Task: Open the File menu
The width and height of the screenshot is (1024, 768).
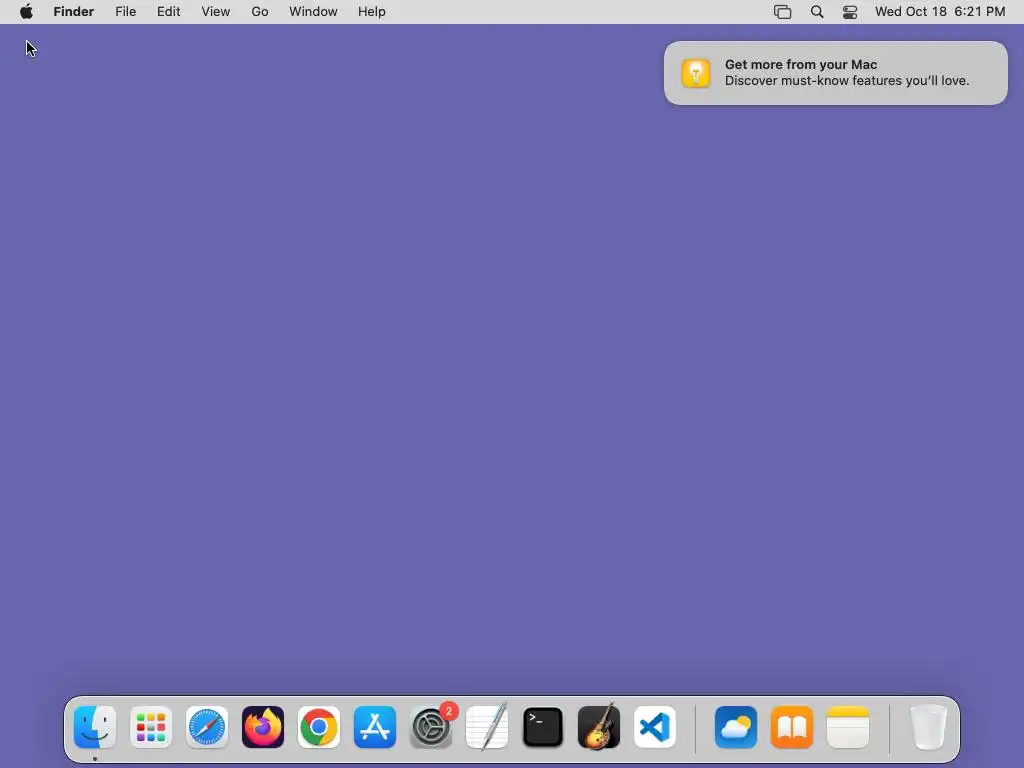Action: (125, 12)
